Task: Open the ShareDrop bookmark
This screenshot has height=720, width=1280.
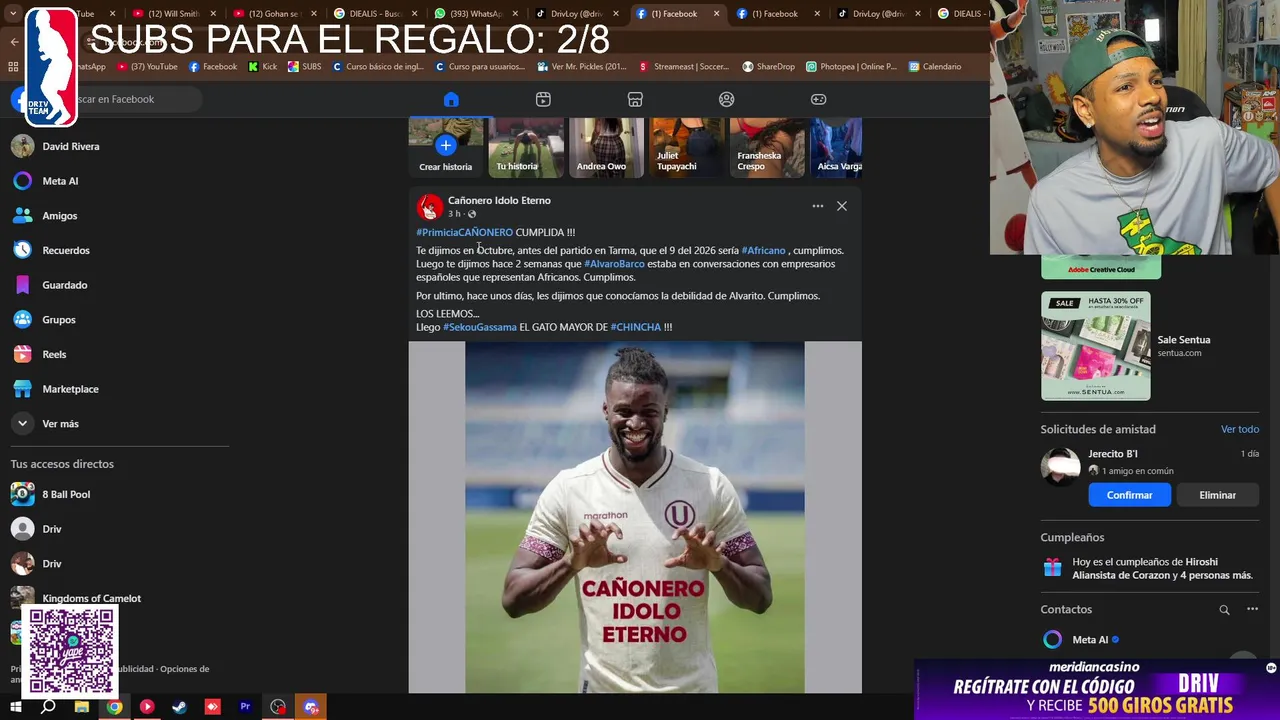Action: (769, 67)
